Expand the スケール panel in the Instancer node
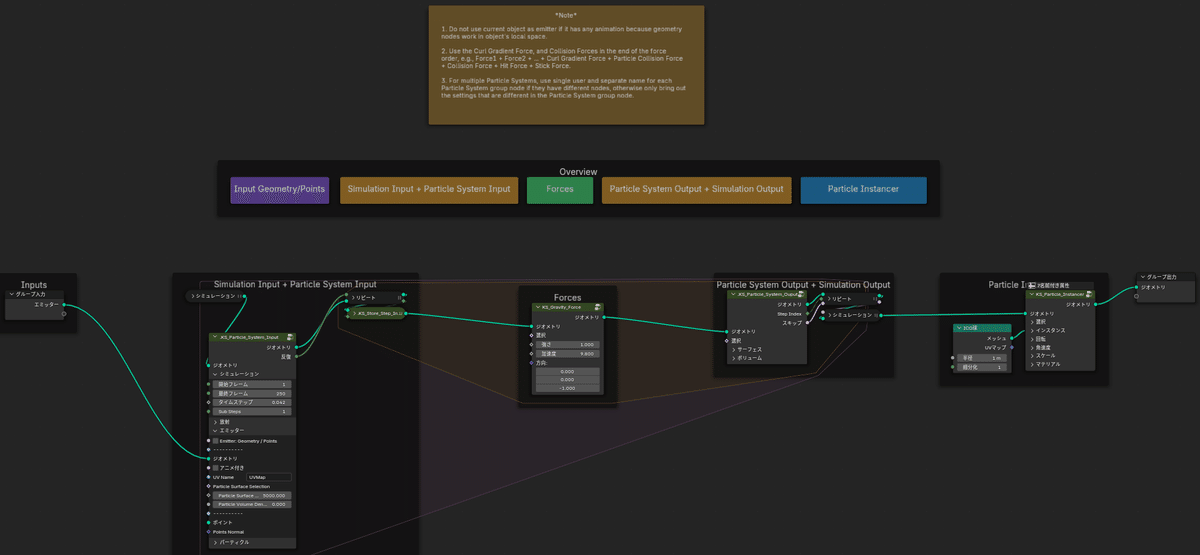This screenshot has width=1200, height=555. pyautogui.click(x=1031, y=355)
